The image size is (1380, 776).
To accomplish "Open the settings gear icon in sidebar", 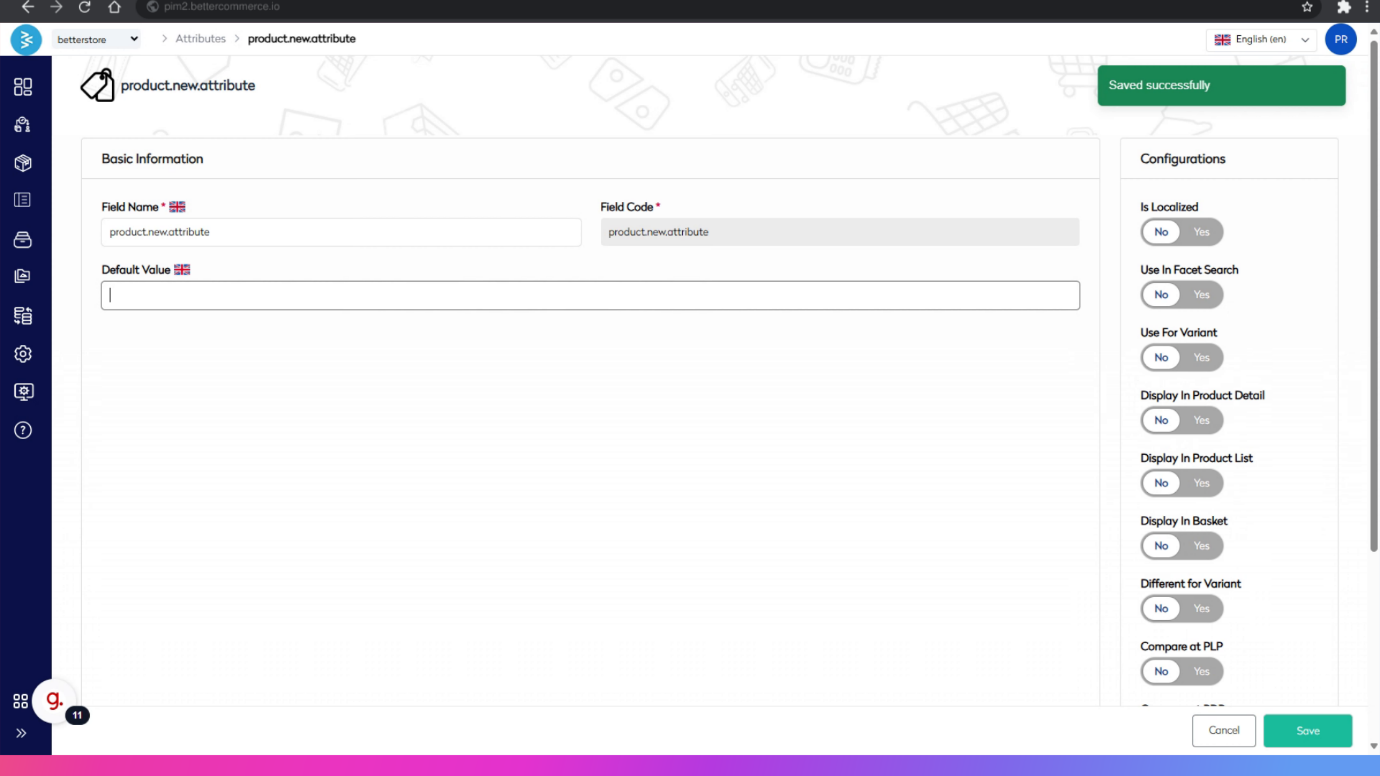I will click(x=23, y=354).
